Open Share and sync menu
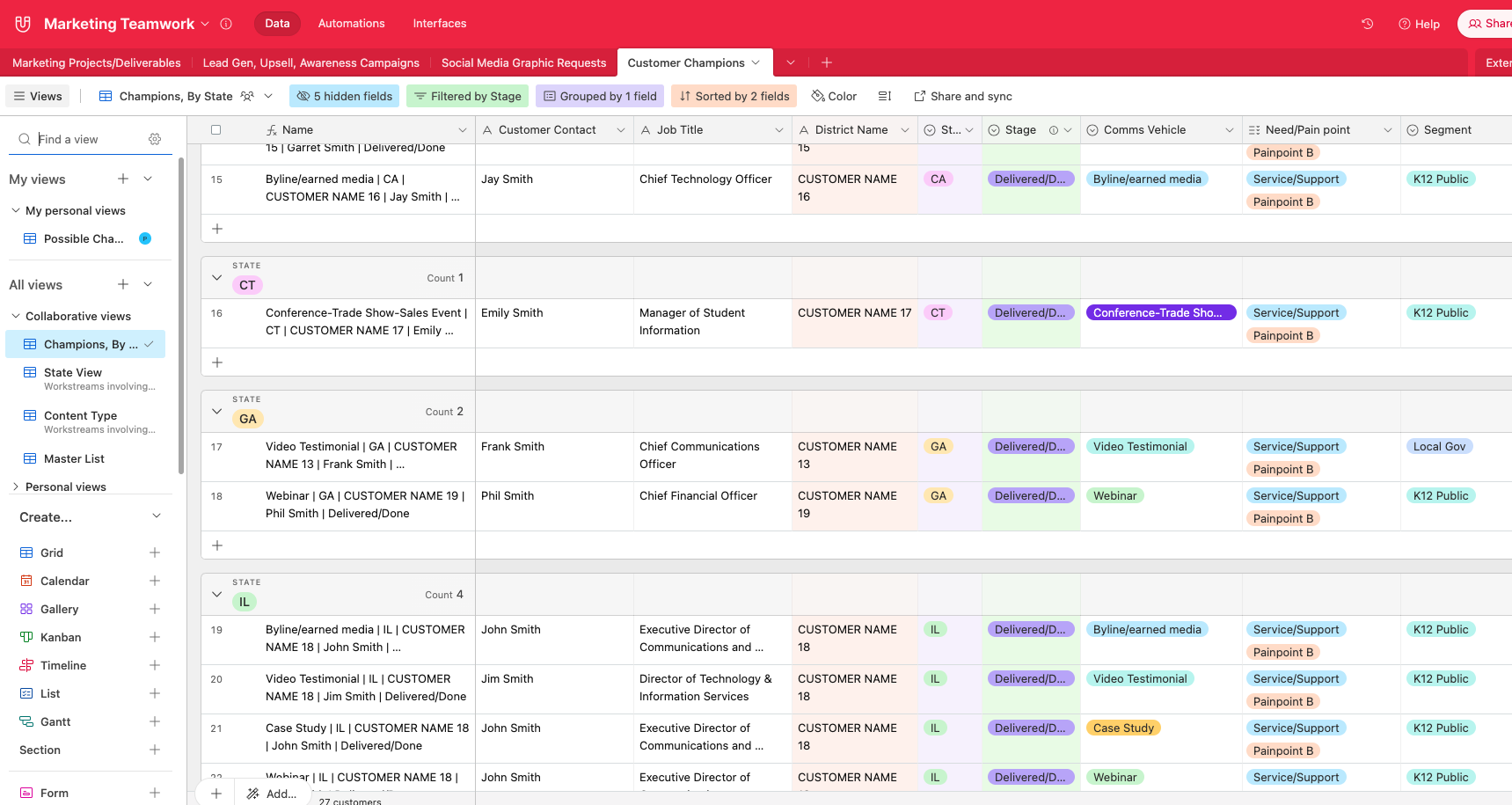Screen dimensions: 1512x805 (x=962, y=96)
